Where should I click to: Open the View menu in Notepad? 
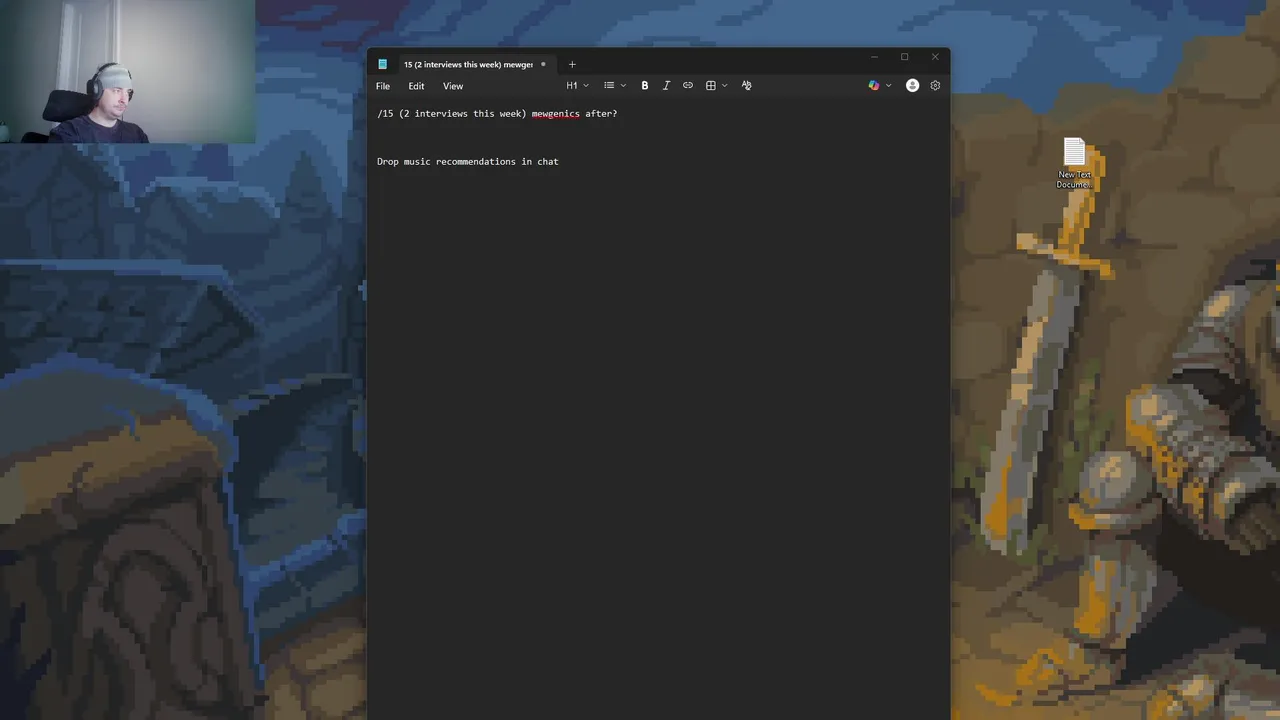pos(453,86)
